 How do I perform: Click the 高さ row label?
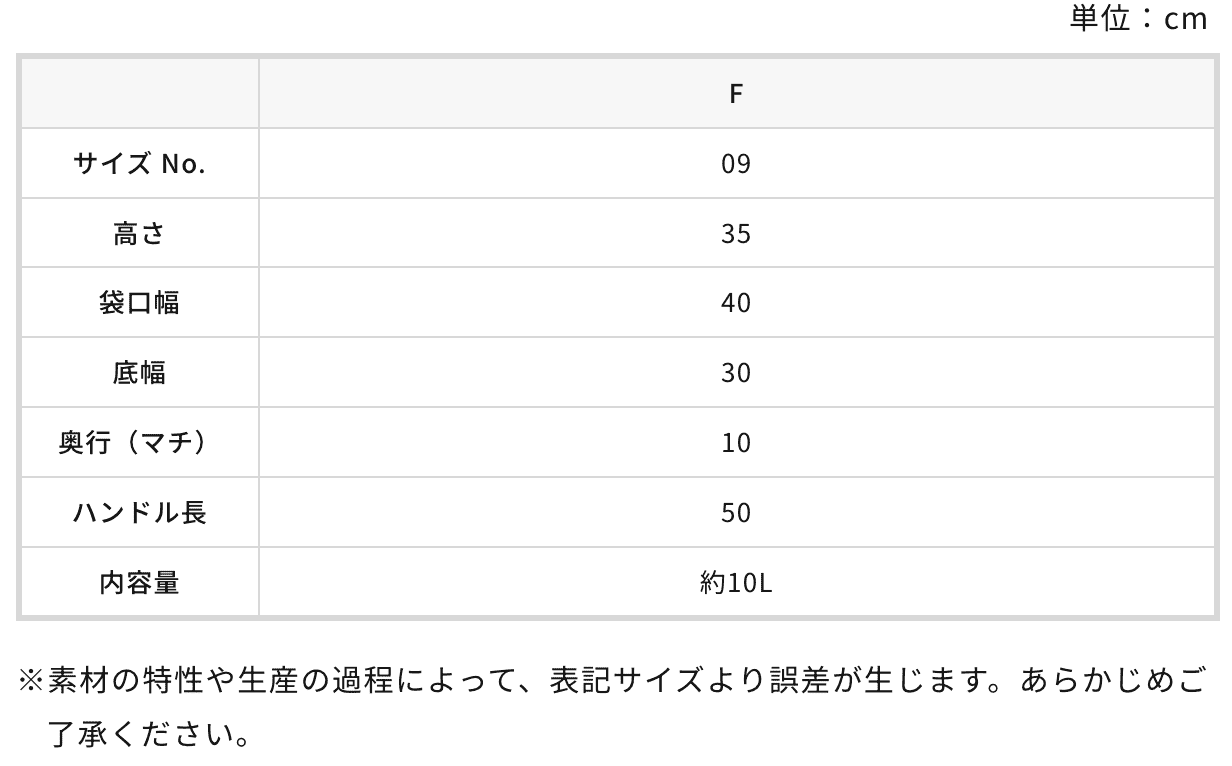pos(139,234)
